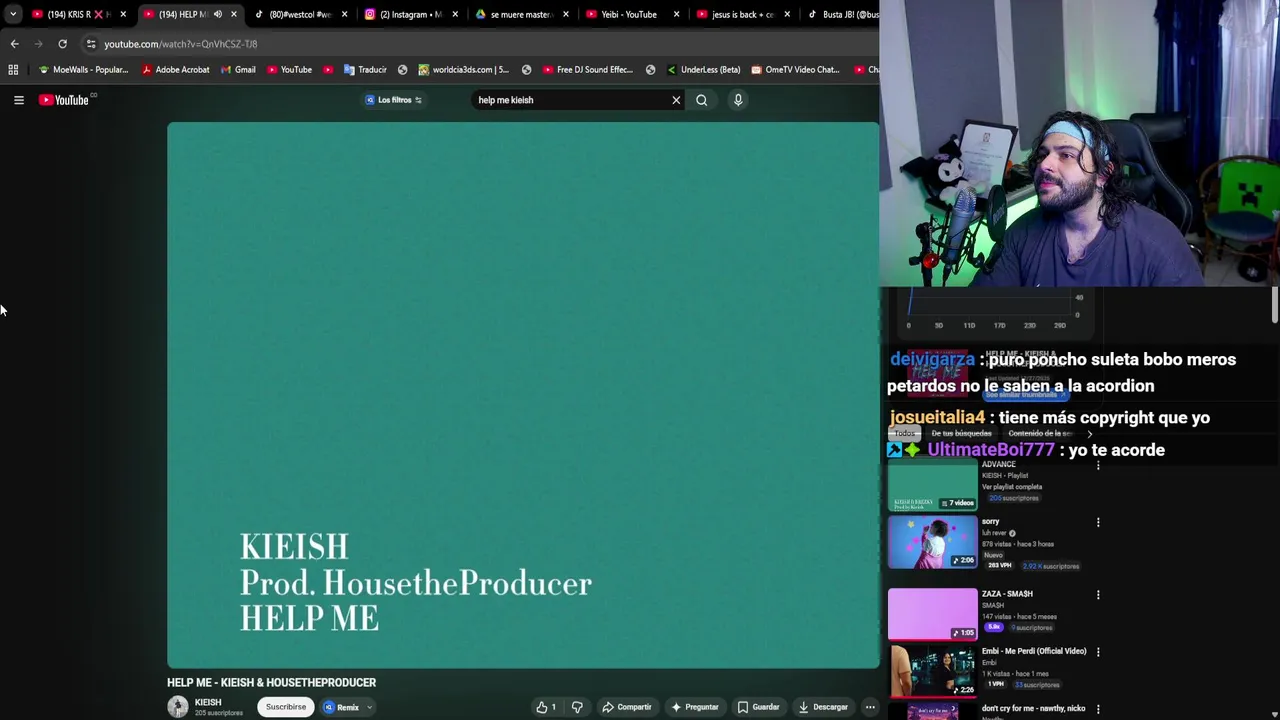This screenshot has height=720, width=1280.
Task: Open the Chrome apps grid icon
Action: click(13, 70)
